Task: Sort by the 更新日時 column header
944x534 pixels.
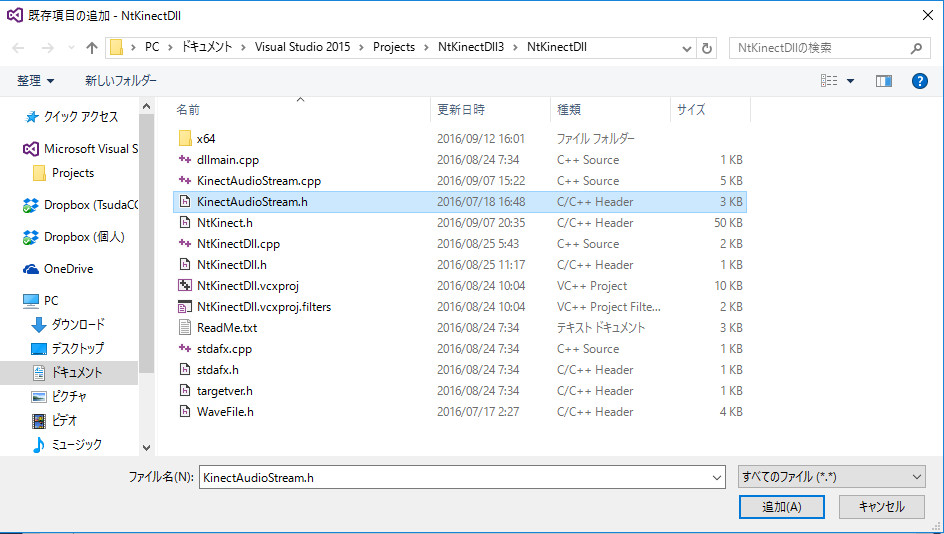Action: [461, 110]
